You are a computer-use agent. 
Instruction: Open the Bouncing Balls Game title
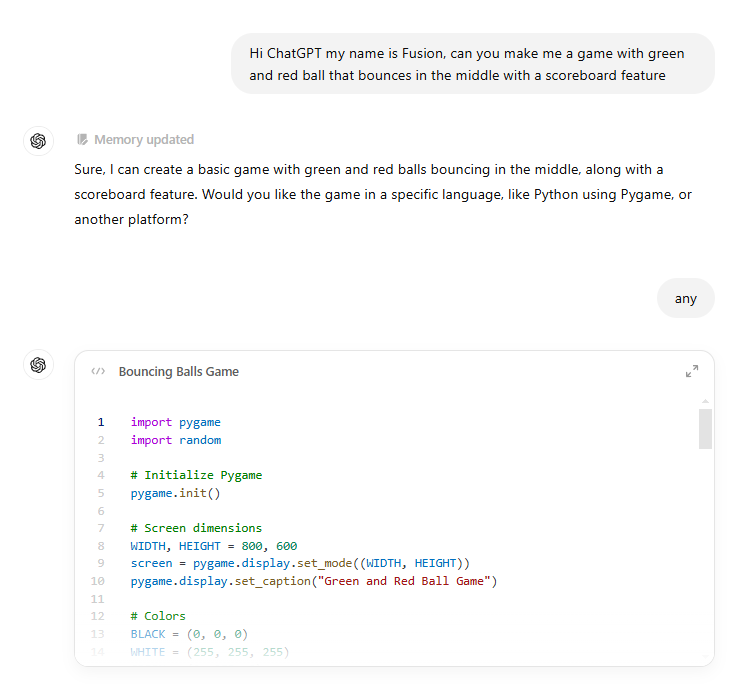point(179,371)
